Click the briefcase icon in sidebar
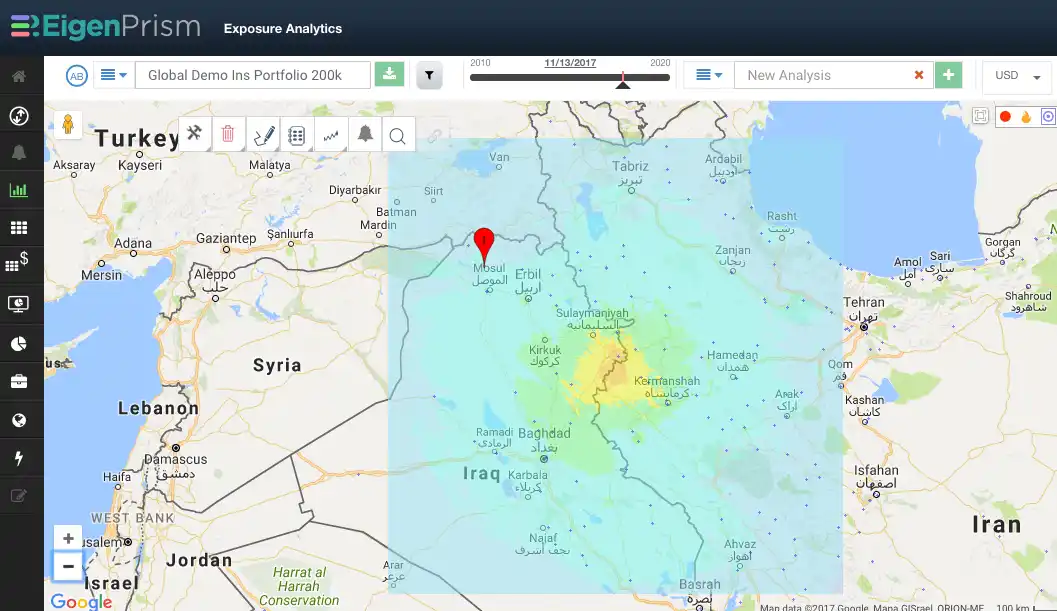This screenshot has height=611, width=1057. (x=19, y=382)
